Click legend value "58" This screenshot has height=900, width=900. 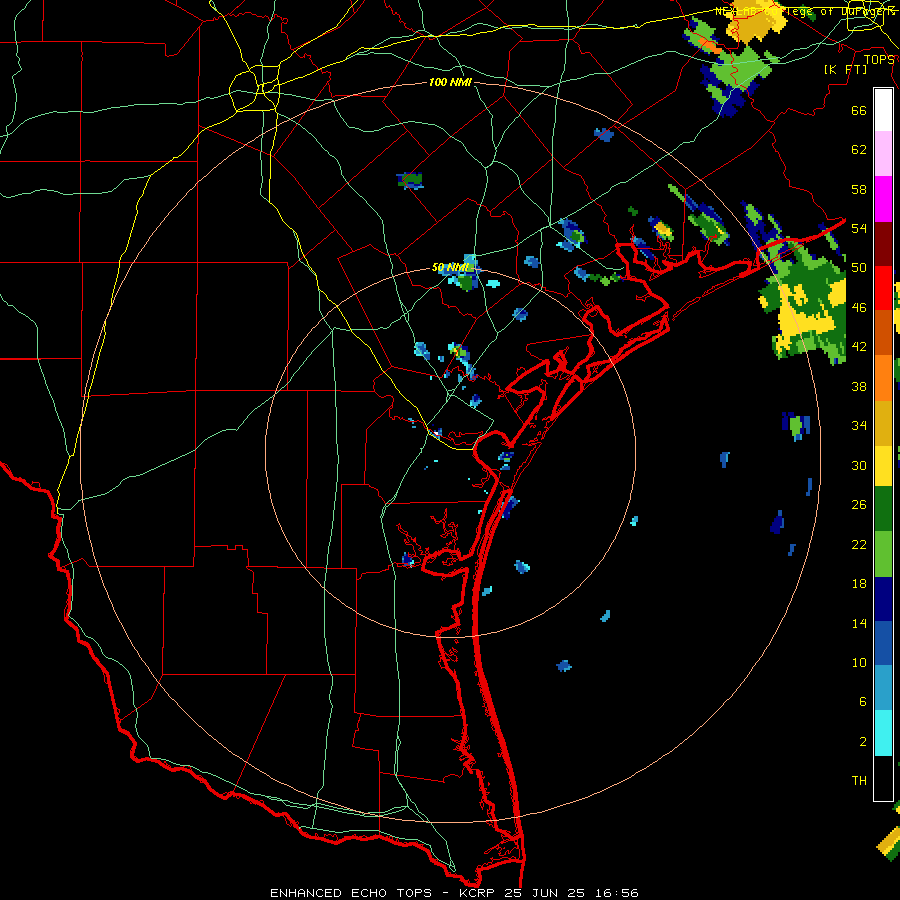pos(859,189)
